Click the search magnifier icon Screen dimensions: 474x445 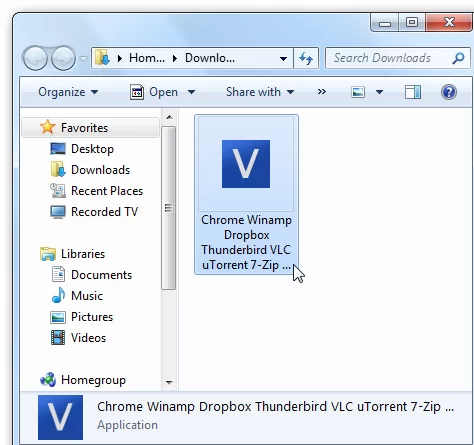[x=458, y=58]
